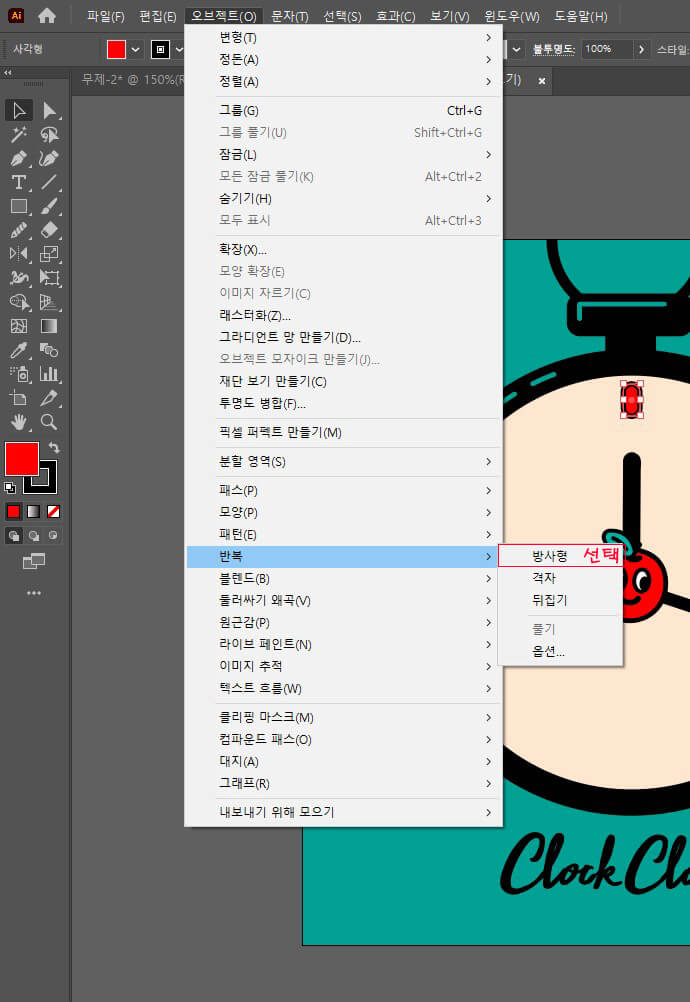Set paint type to None
The height and width of the screenshot is (1002, 690).
pyautogui.click(x=54, y=511)
